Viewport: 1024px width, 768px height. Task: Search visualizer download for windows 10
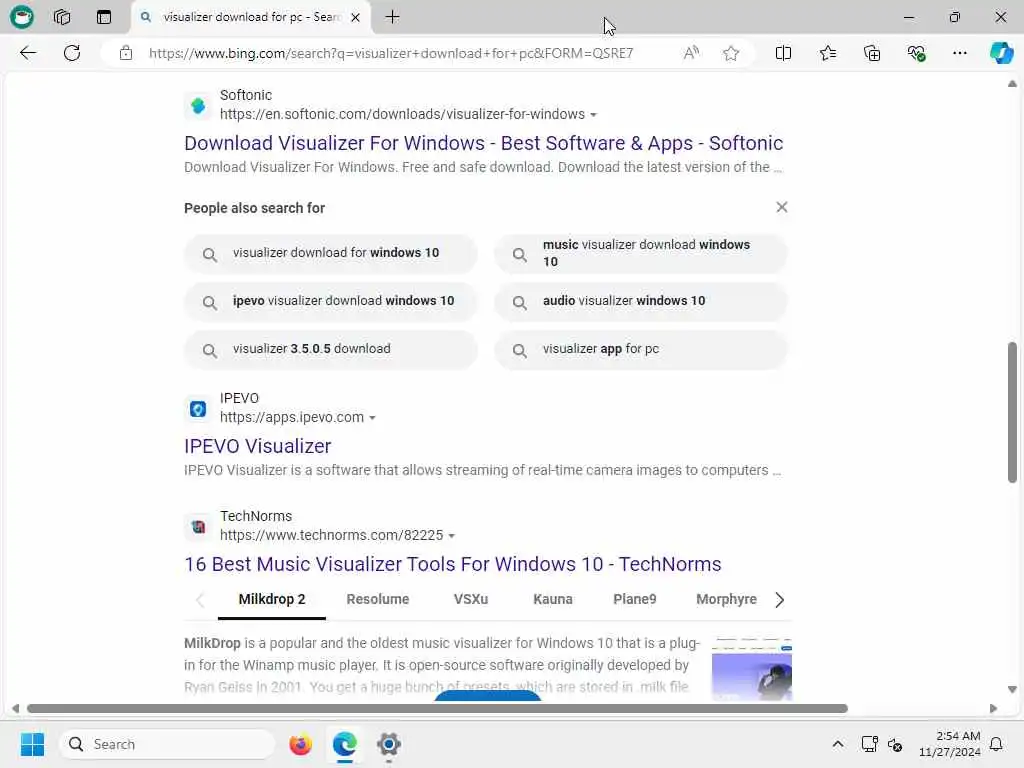click(x=330, y=253)
